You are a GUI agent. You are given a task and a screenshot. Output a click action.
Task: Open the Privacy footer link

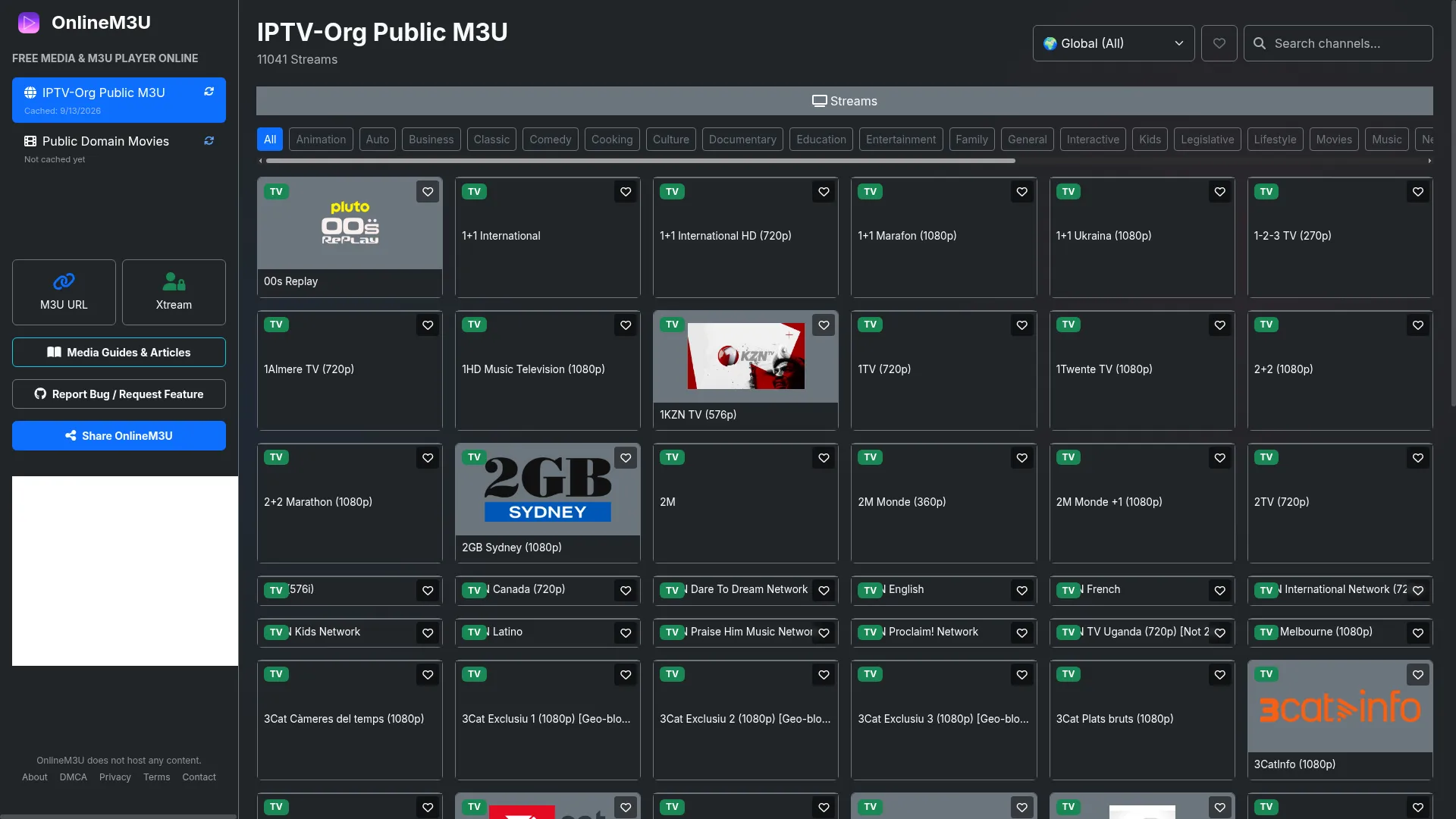coord(115,777)
